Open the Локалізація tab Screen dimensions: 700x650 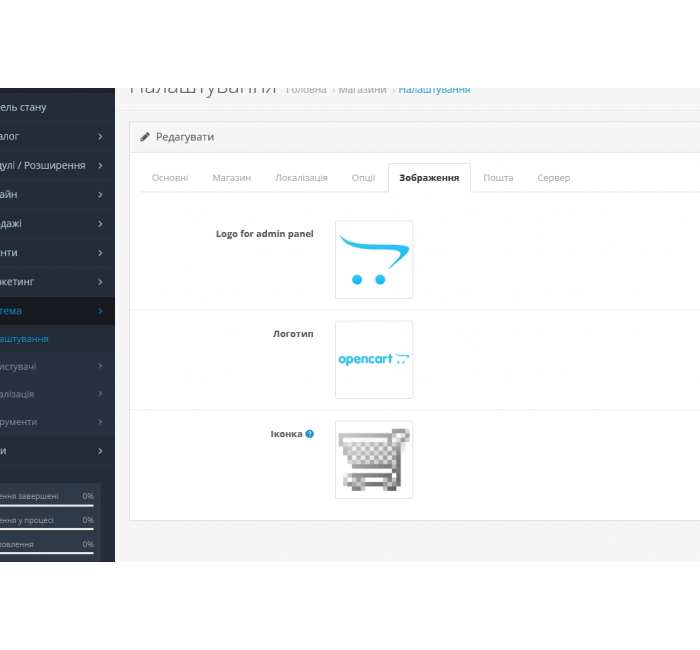pyautogui.click(x=301, y=178)
